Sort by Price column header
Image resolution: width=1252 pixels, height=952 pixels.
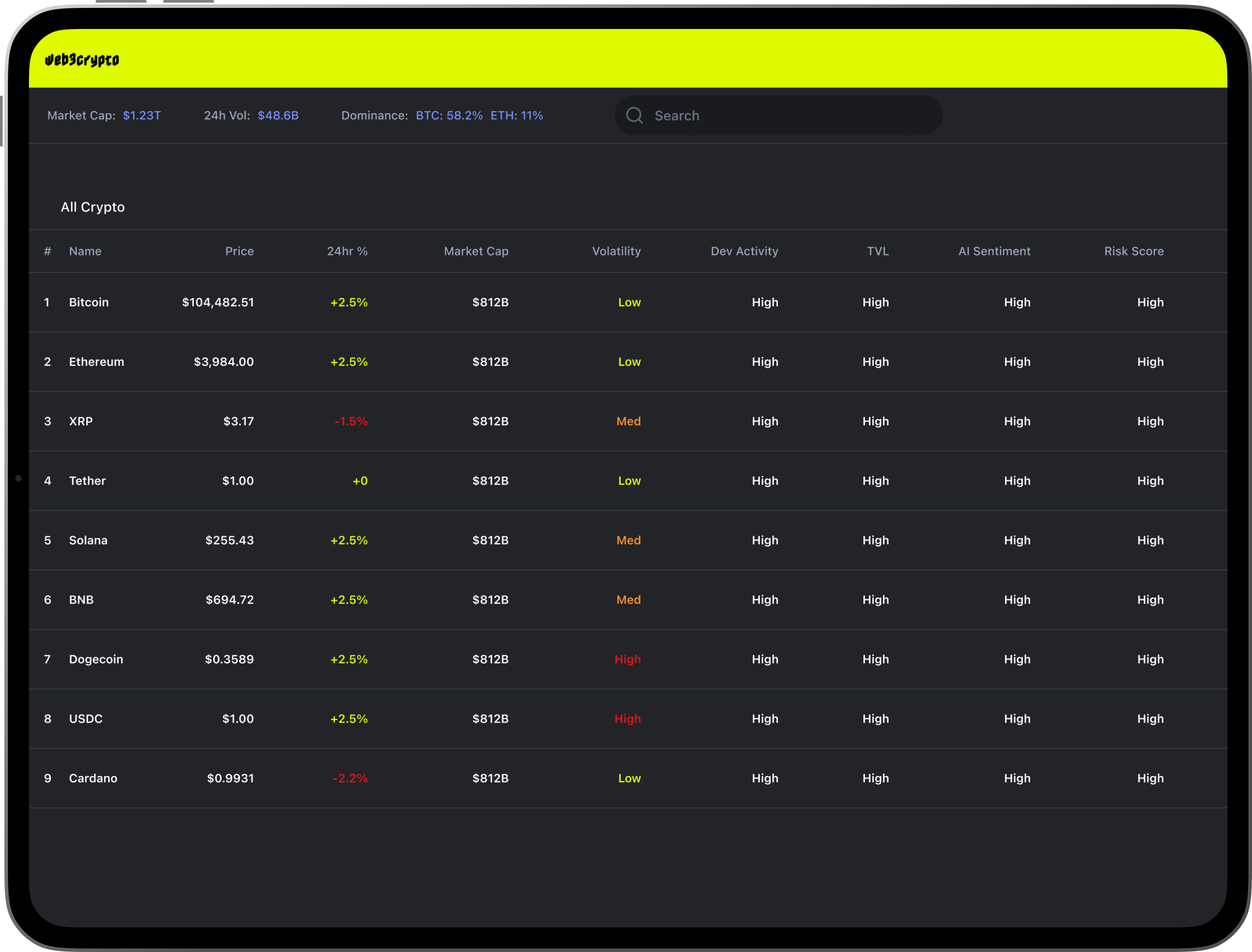coord(239,251)
